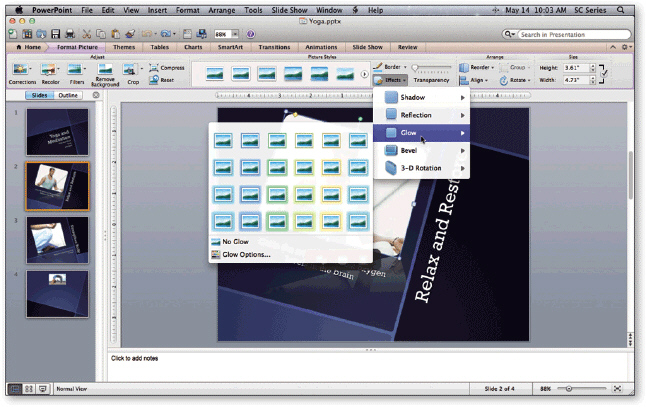Choose No Glow option
The height and width of the screenshot is (407, 646).
pyautogui.click(x=236, y=241)
